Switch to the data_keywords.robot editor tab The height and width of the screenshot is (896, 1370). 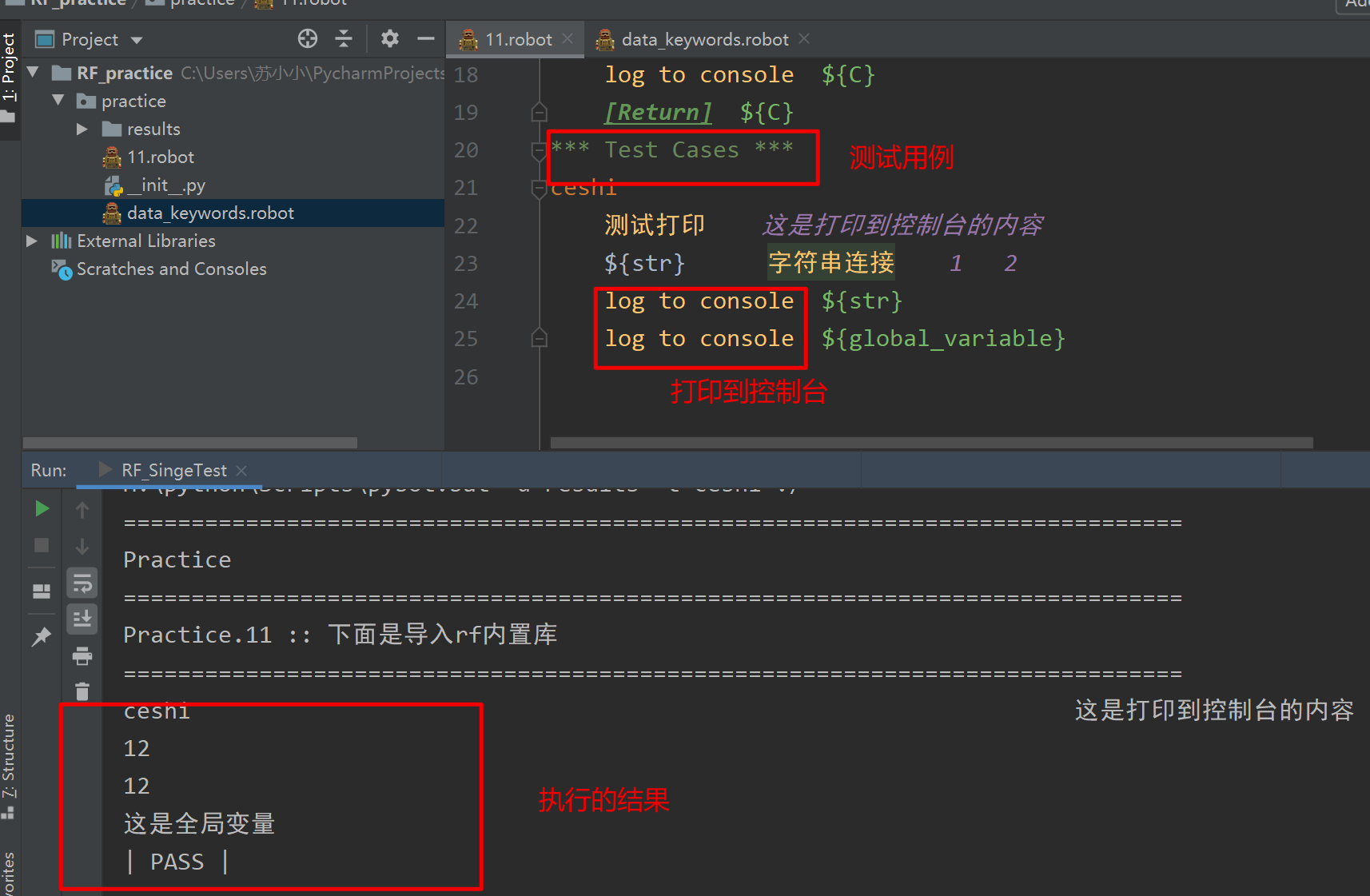coord(703,38)
